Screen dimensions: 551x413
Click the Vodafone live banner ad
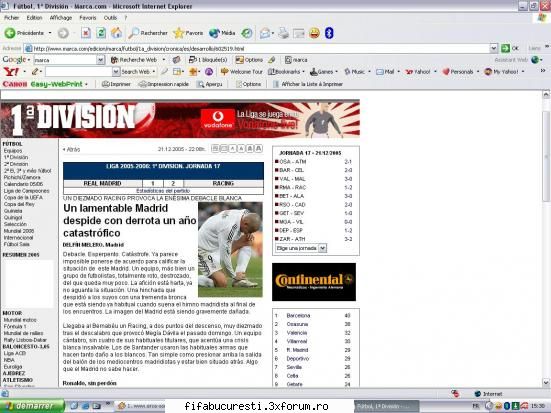(x=280, y=120)
